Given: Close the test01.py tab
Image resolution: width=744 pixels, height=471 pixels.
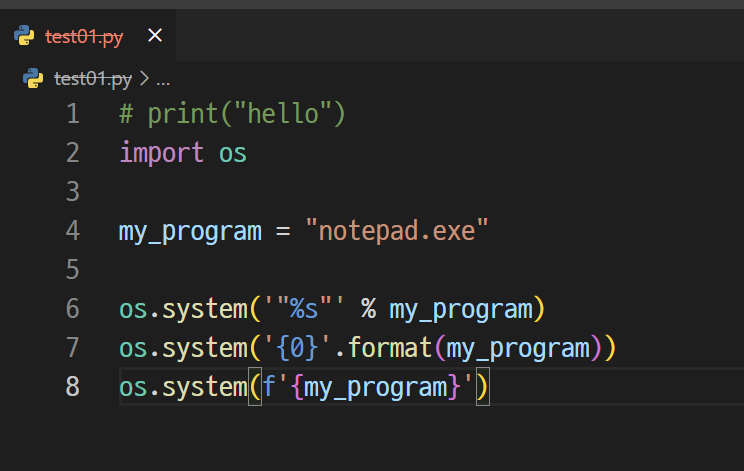Looking at the screenshot, I should coord(155,35).
